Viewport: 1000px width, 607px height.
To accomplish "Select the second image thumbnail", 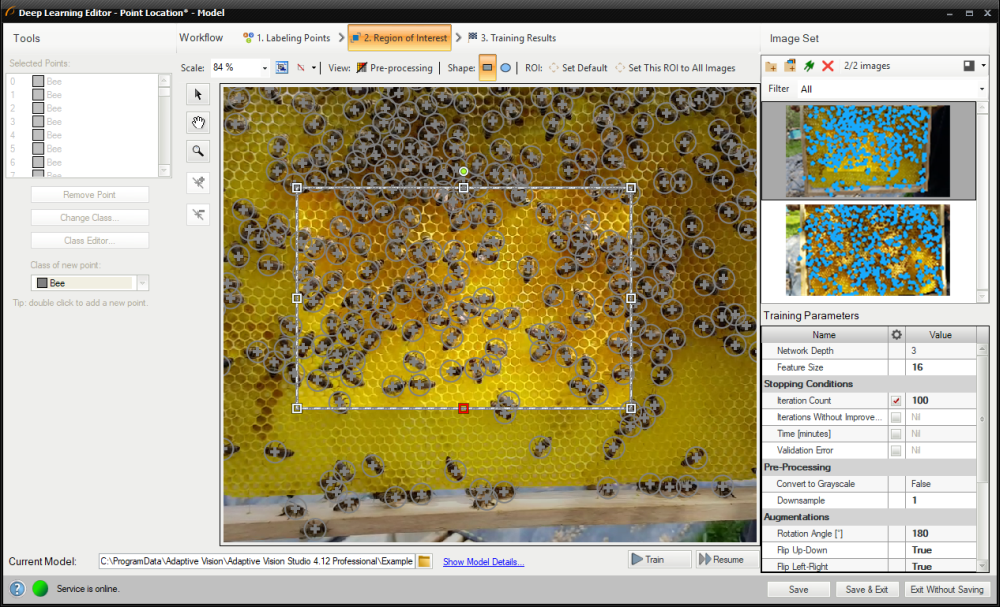I will pyautogui.click(x=867, y=251).
